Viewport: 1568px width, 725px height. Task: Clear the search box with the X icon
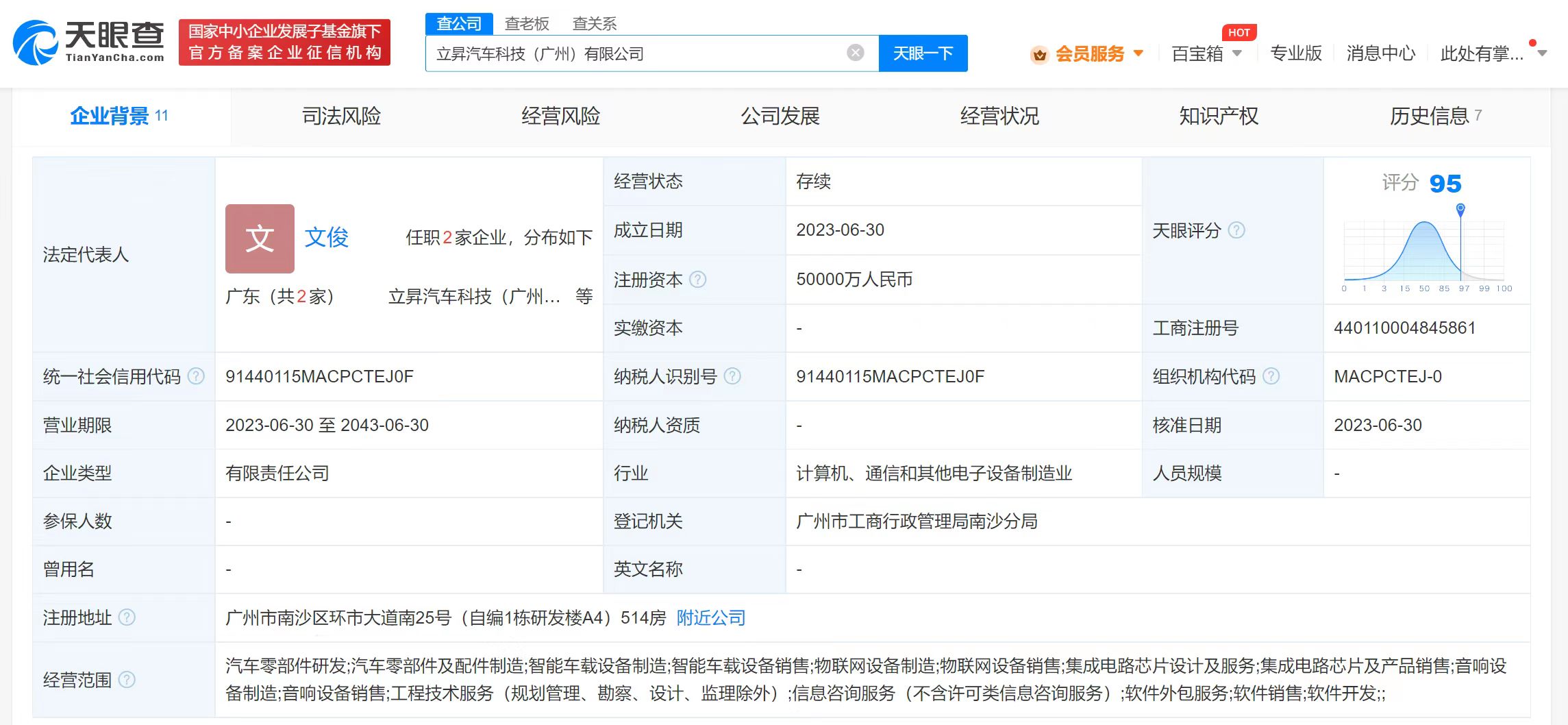(856, 53)
